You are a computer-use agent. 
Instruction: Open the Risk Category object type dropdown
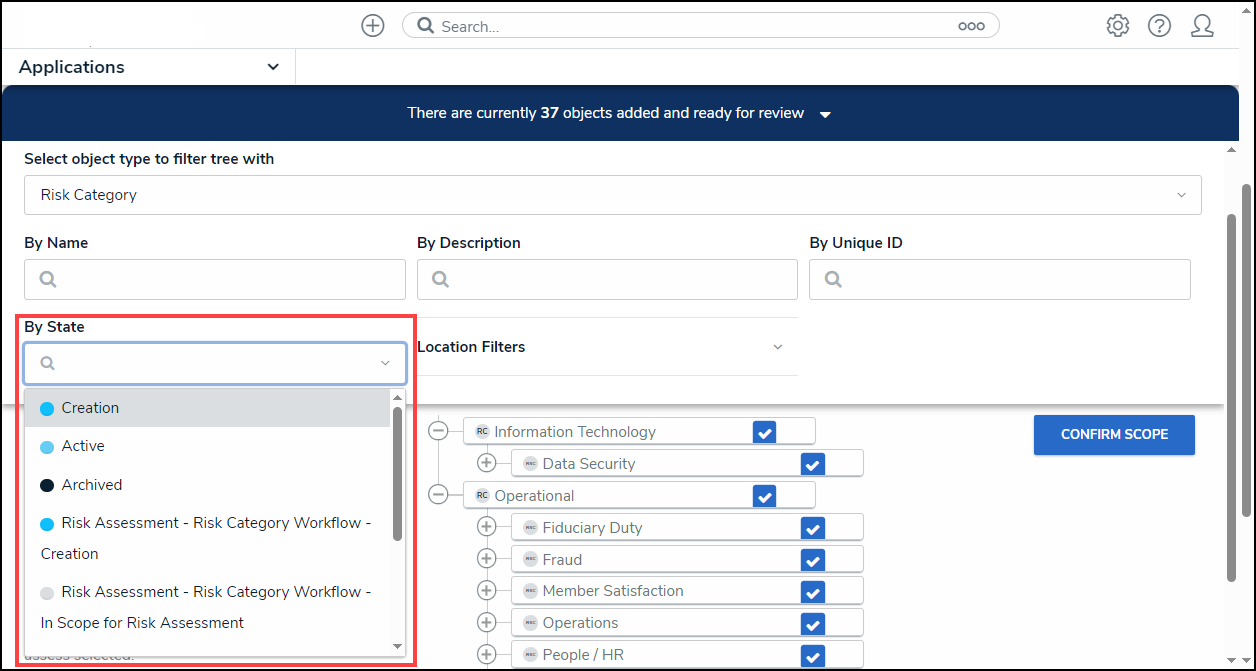click(x=612, y=195)
